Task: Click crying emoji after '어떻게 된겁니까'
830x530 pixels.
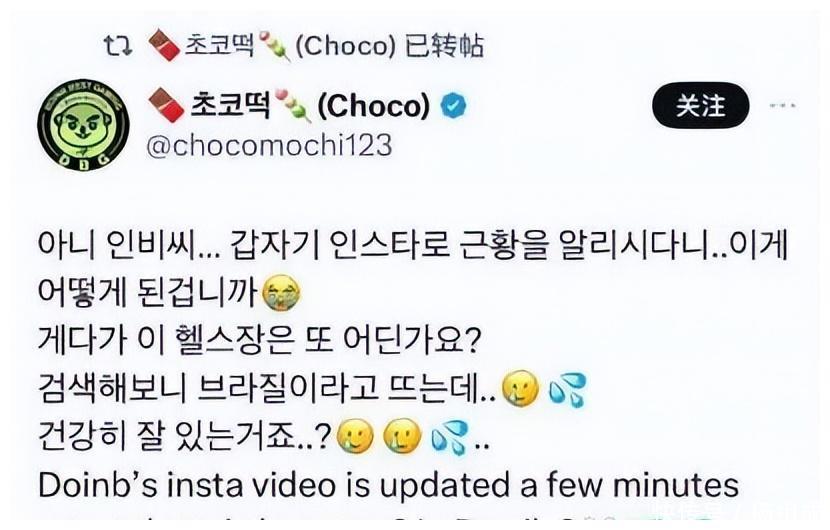Action: pyautogui.click(x=282, y=293)
